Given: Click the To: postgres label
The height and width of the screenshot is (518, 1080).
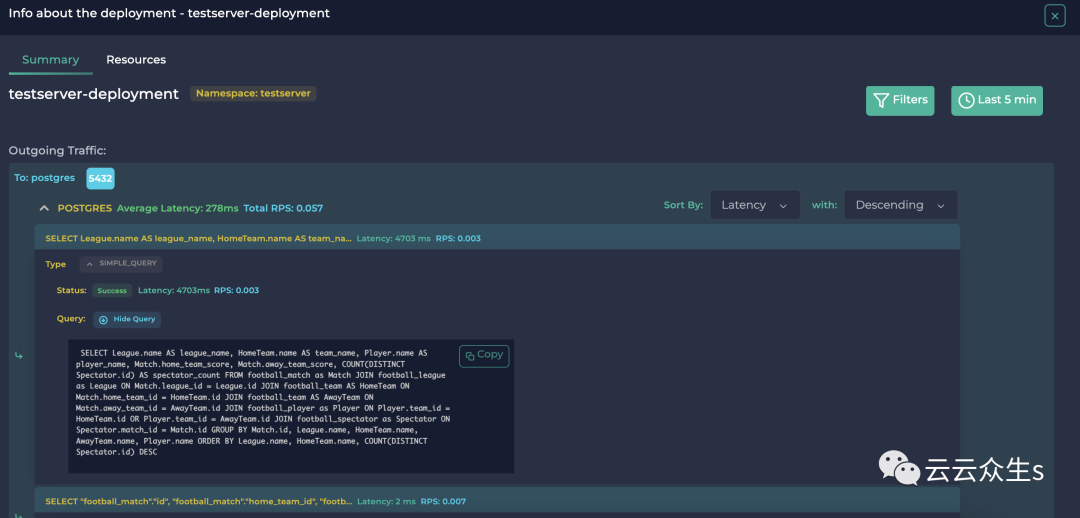Looking at the screenshot, I should pyautogui.click(x=45, y=178).
